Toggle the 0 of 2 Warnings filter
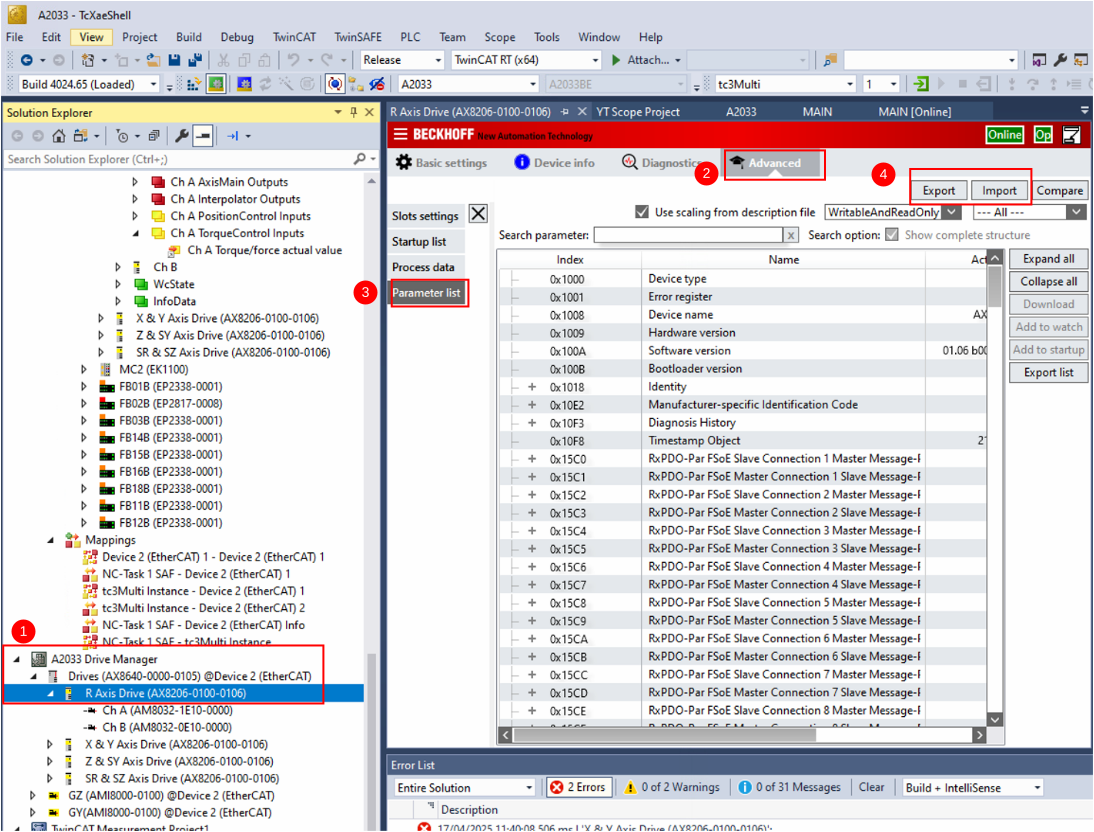 pyautogui.click(x=670, y=787)
